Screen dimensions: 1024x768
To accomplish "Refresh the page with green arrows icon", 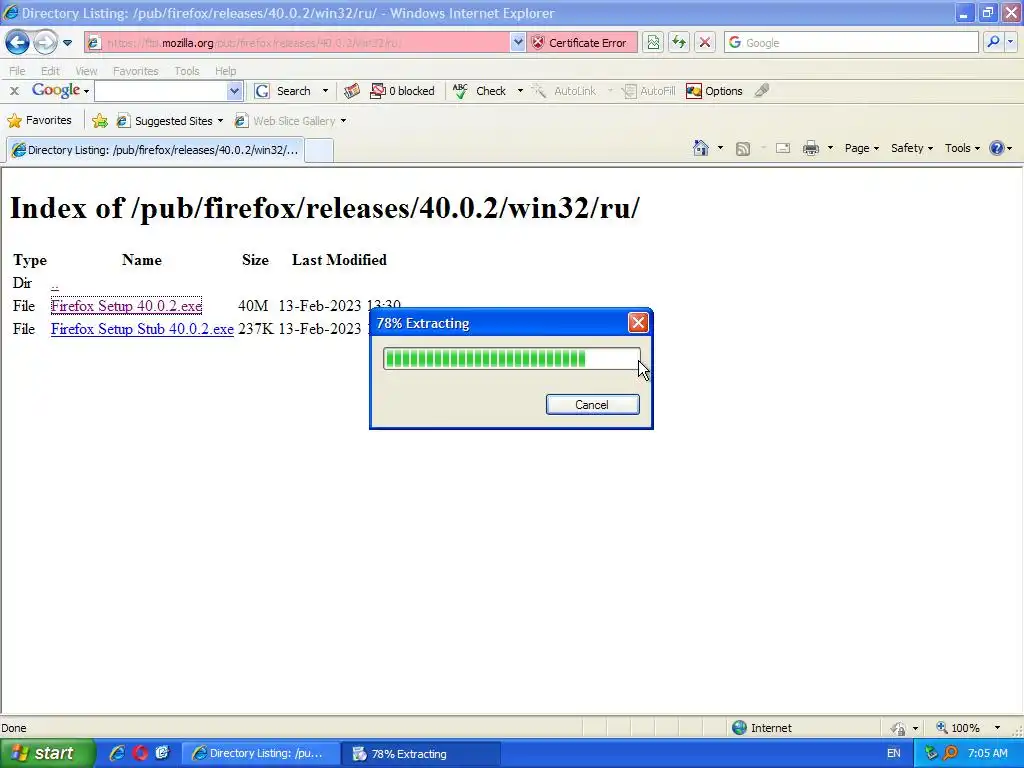I will click(679, 43).
